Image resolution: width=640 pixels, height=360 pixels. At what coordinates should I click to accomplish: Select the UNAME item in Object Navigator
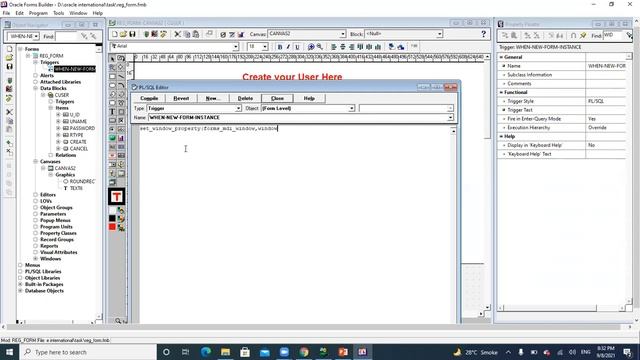pyautogui.click(x=78, y=122)
